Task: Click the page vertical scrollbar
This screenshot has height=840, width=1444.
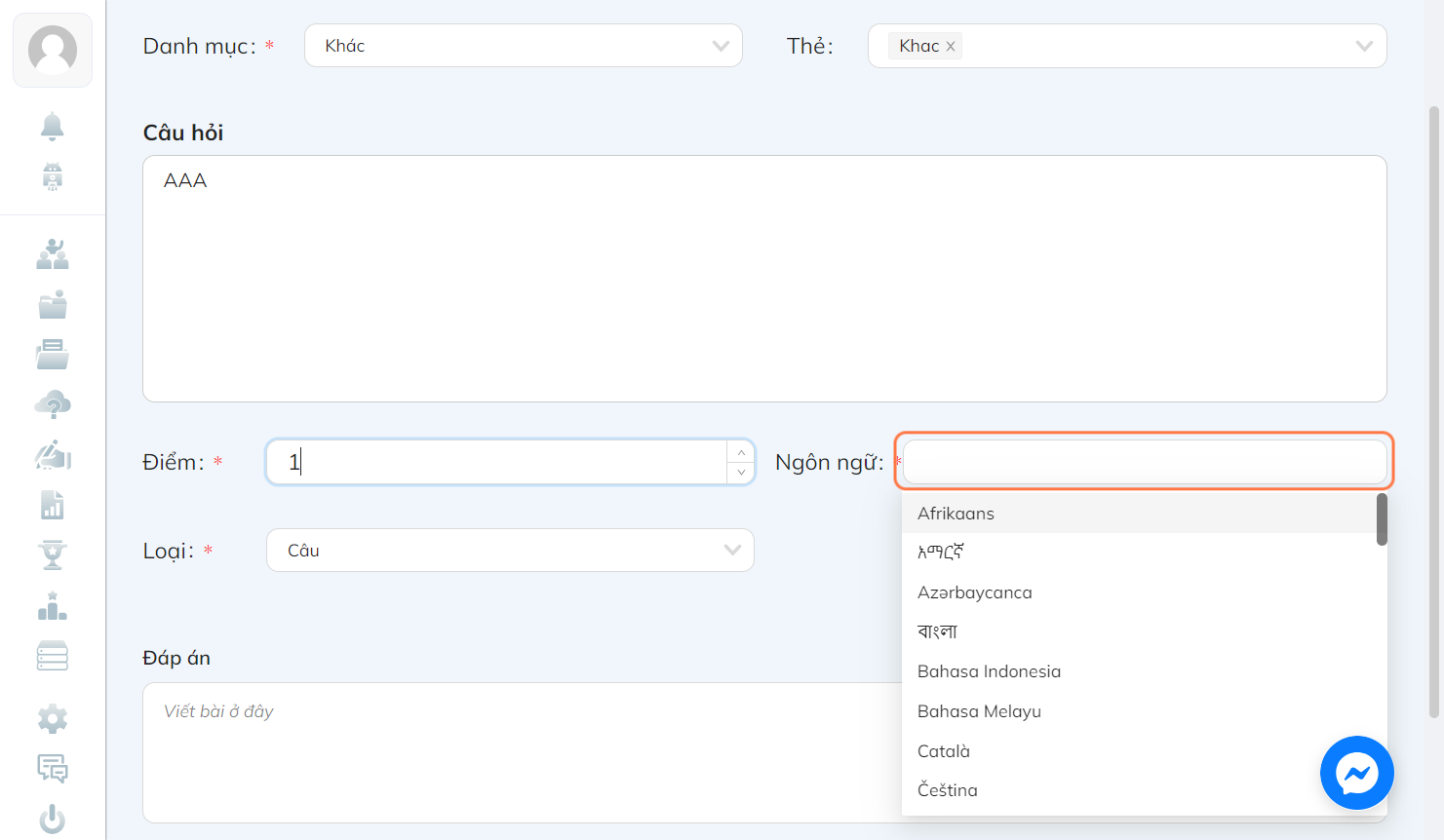Action: (1434, 412)
